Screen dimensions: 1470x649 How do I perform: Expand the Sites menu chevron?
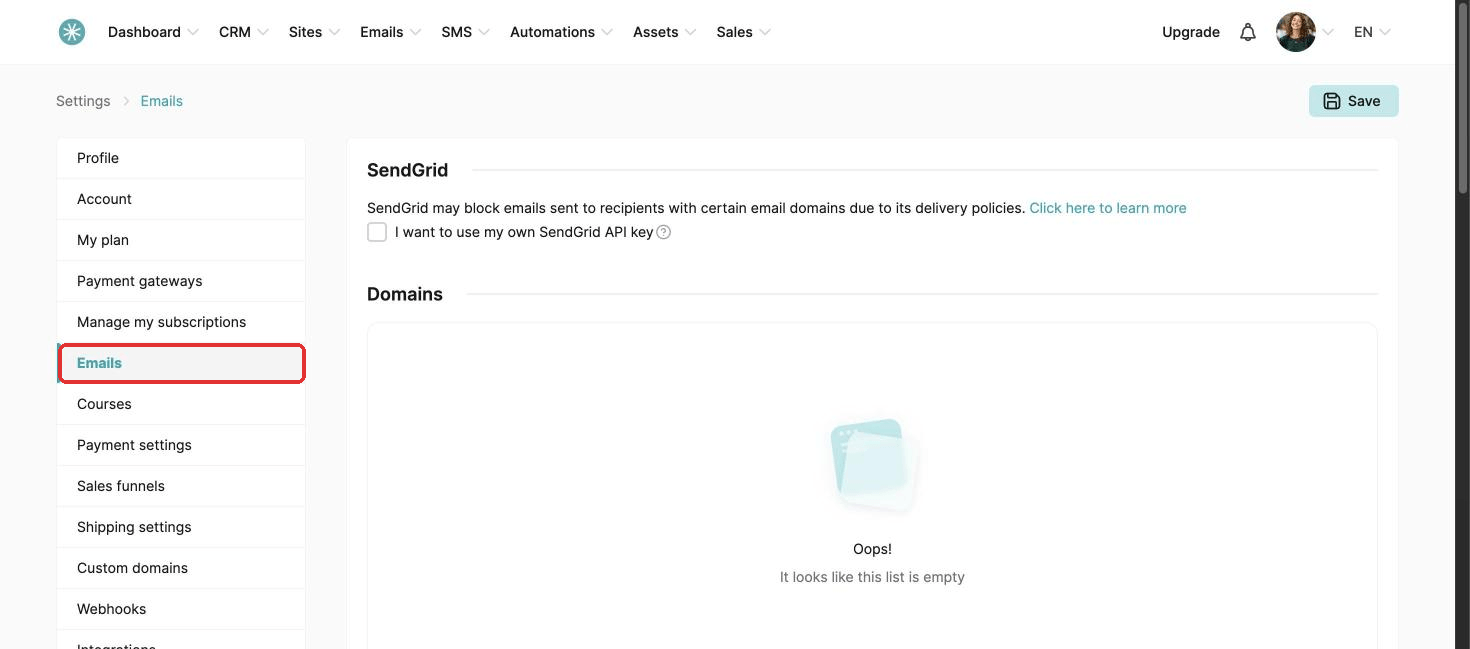point(334,32)
